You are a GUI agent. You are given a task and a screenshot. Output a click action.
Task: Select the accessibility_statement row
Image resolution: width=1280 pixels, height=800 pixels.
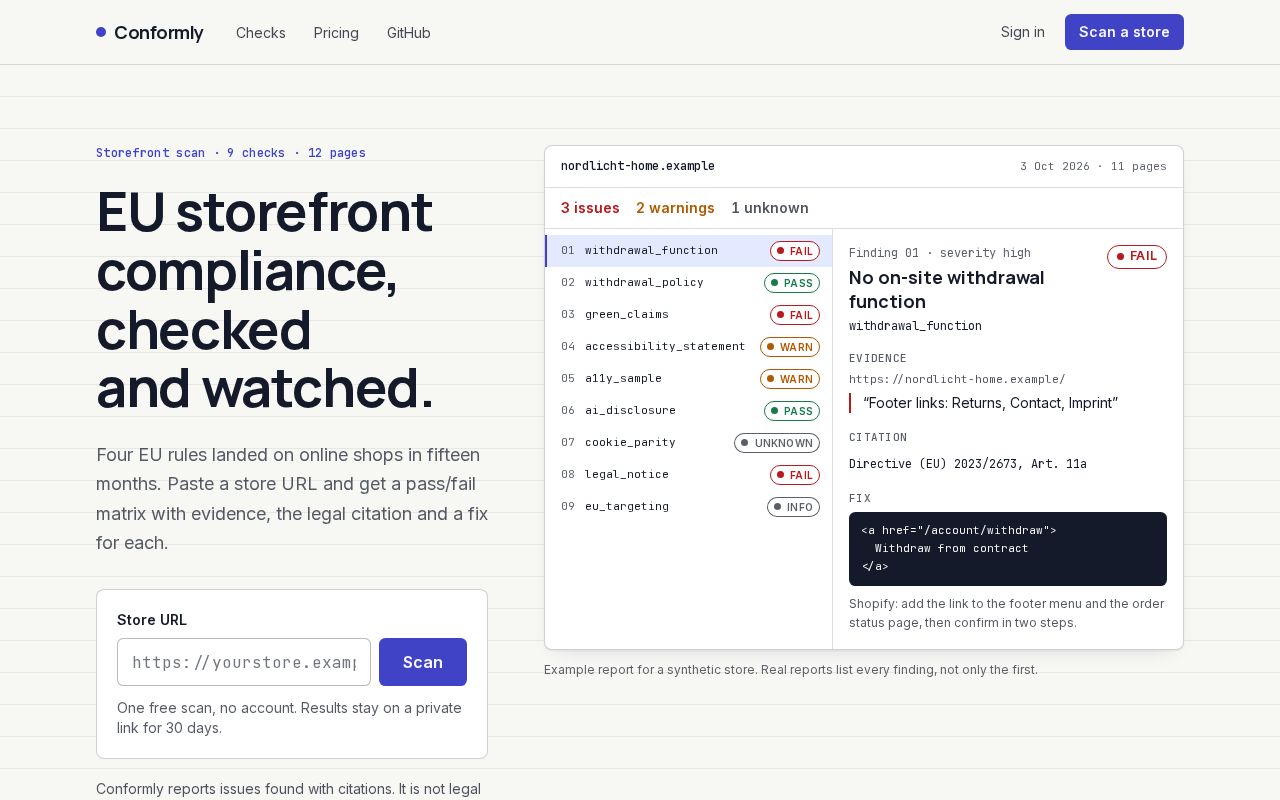click(688, 347)
